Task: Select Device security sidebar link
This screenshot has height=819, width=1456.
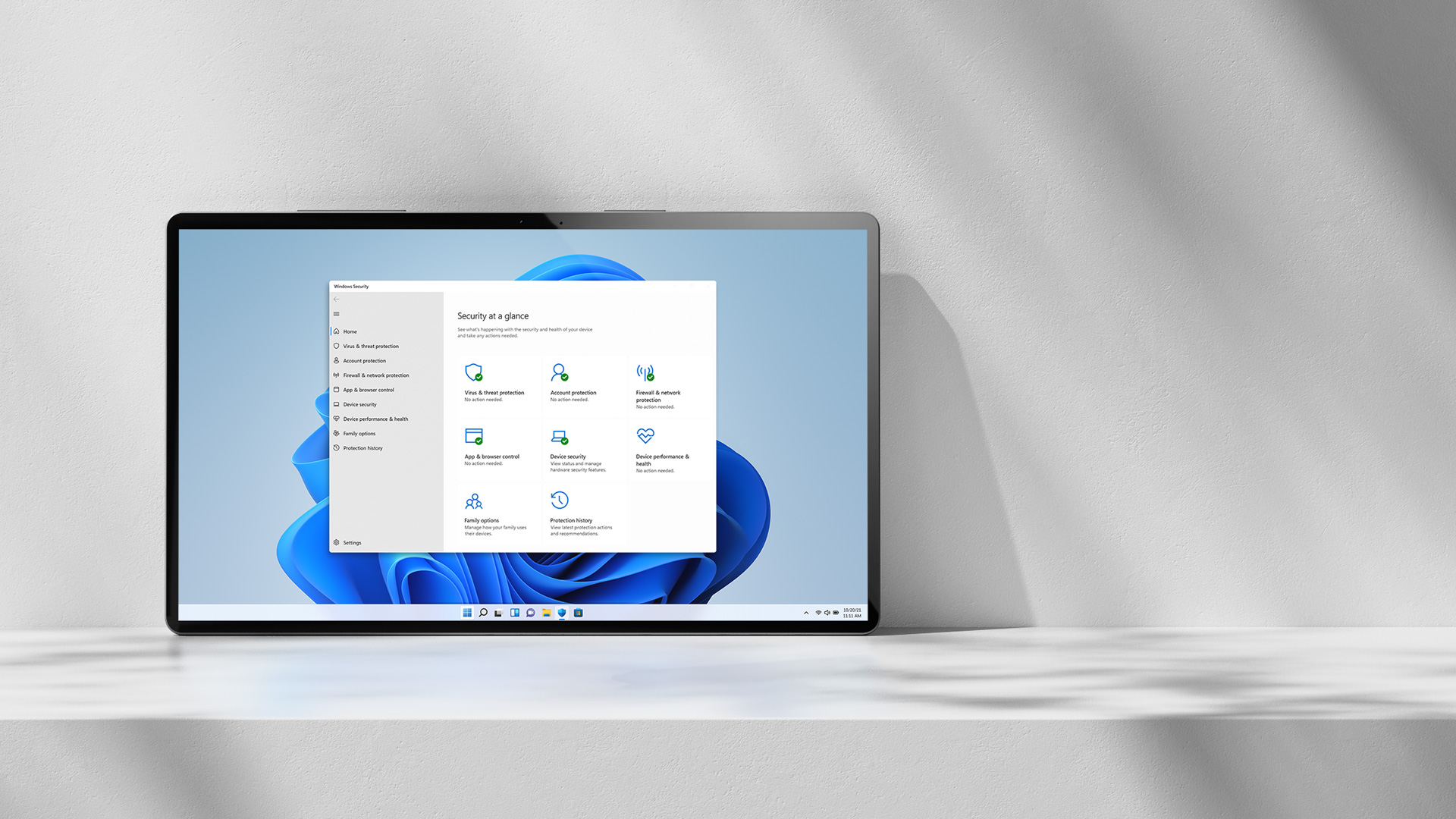Action: (360, 404)
